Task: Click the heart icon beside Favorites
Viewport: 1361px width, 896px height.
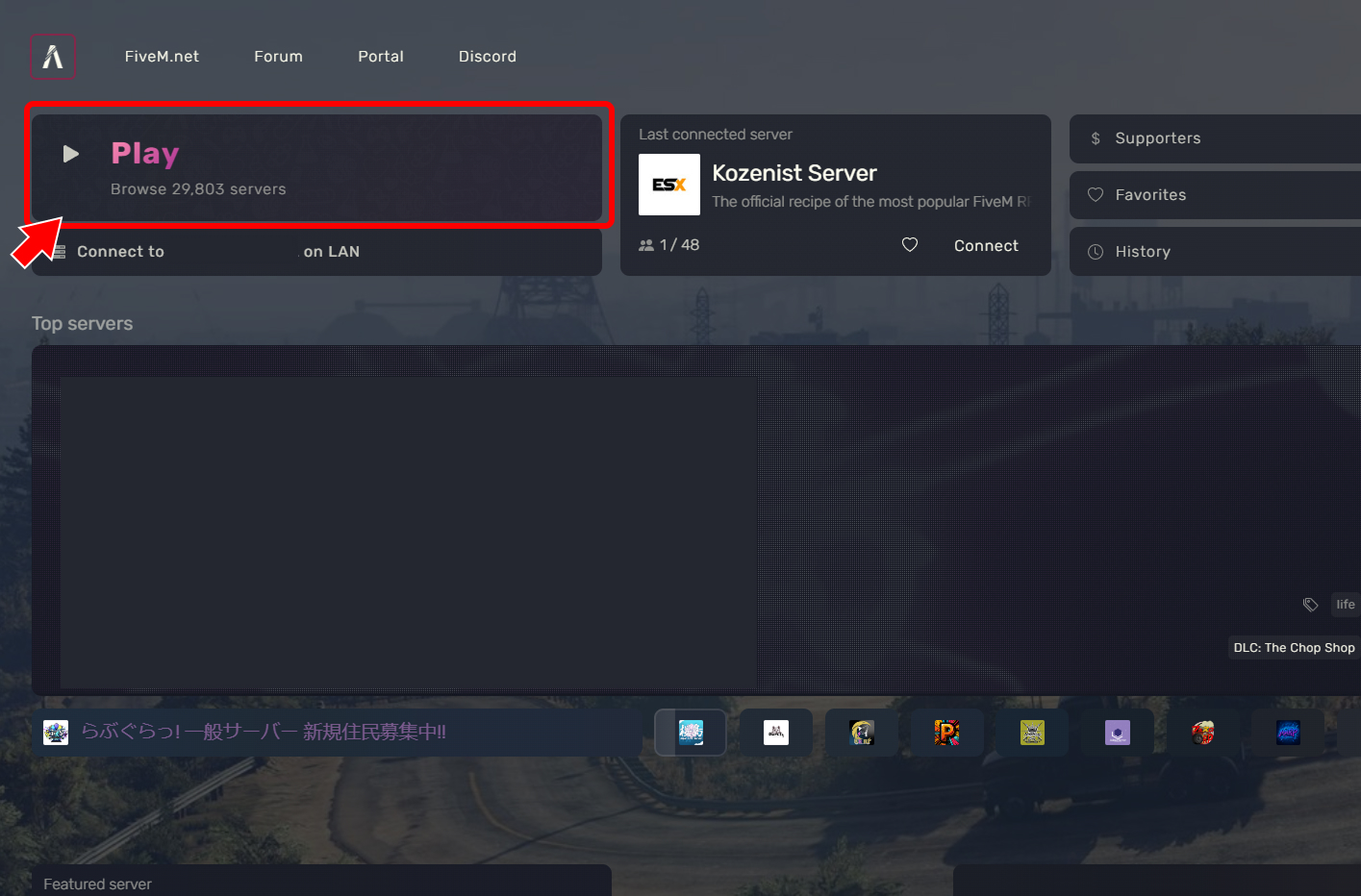Action: click(x=1096, y=194)
